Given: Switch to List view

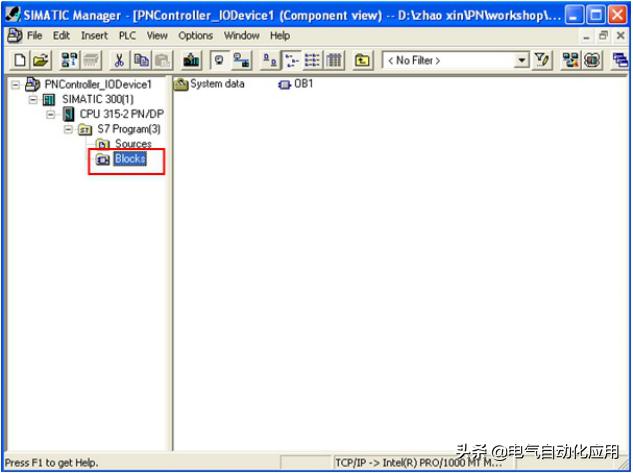Looking at the screenshot, I should pos(312,61).
